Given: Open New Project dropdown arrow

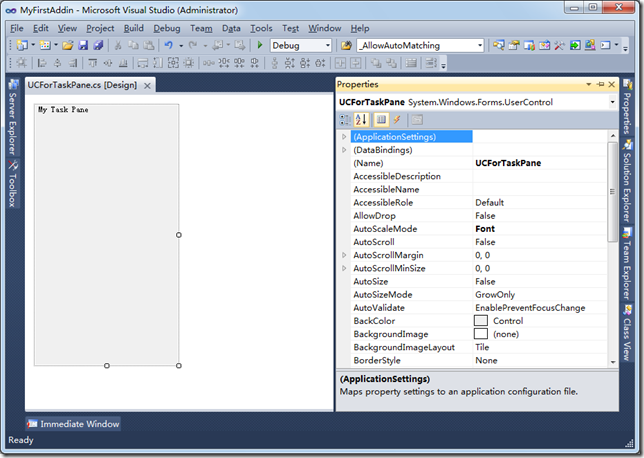Looking at the screenshot, I should pyautogui.click(x=33, y=45).
